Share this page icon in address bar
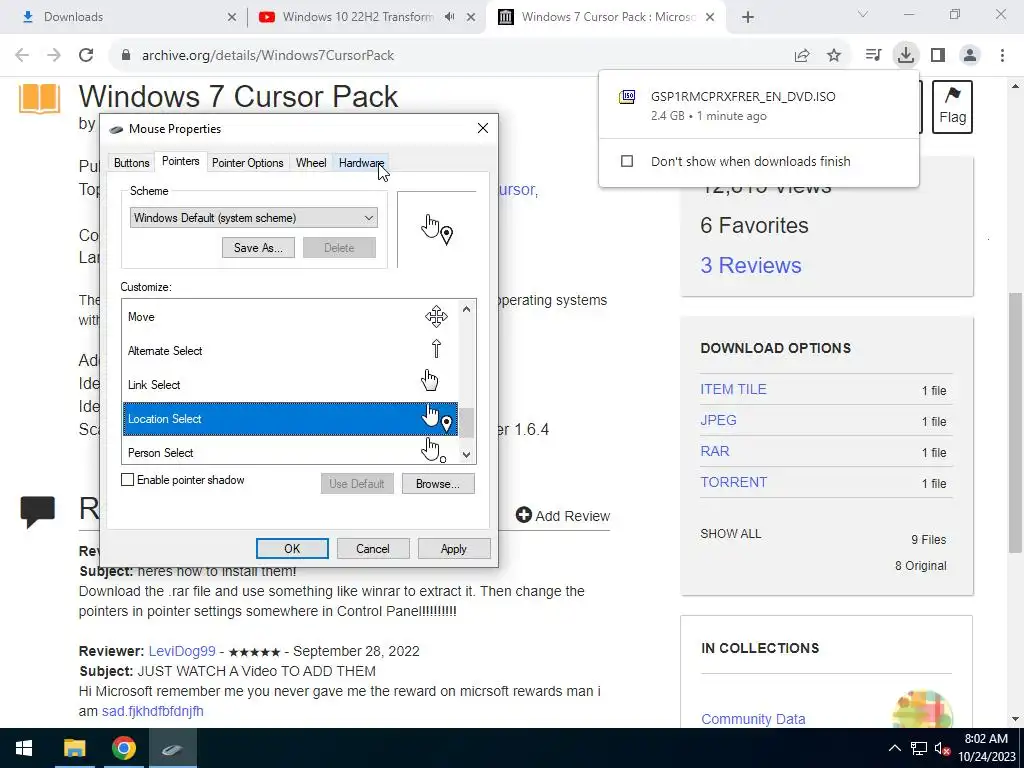1024x768 pixels. pyautogui.click(x=802, y=56)
